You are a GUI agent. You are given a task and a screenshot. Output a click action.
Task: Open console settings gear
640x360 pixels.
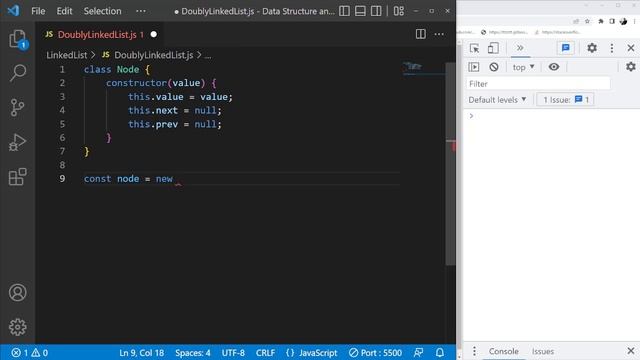[x=631, y=67]
